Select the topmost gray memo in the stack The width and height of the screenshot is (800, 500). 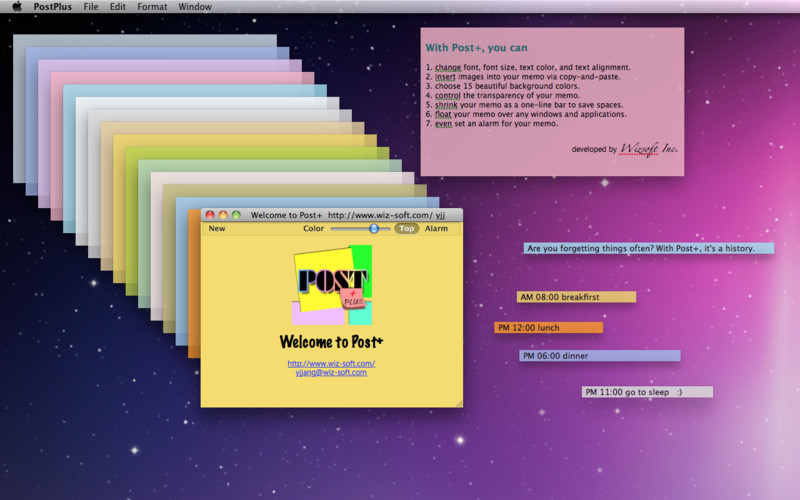pyautogui.click(x=144, y=40)
